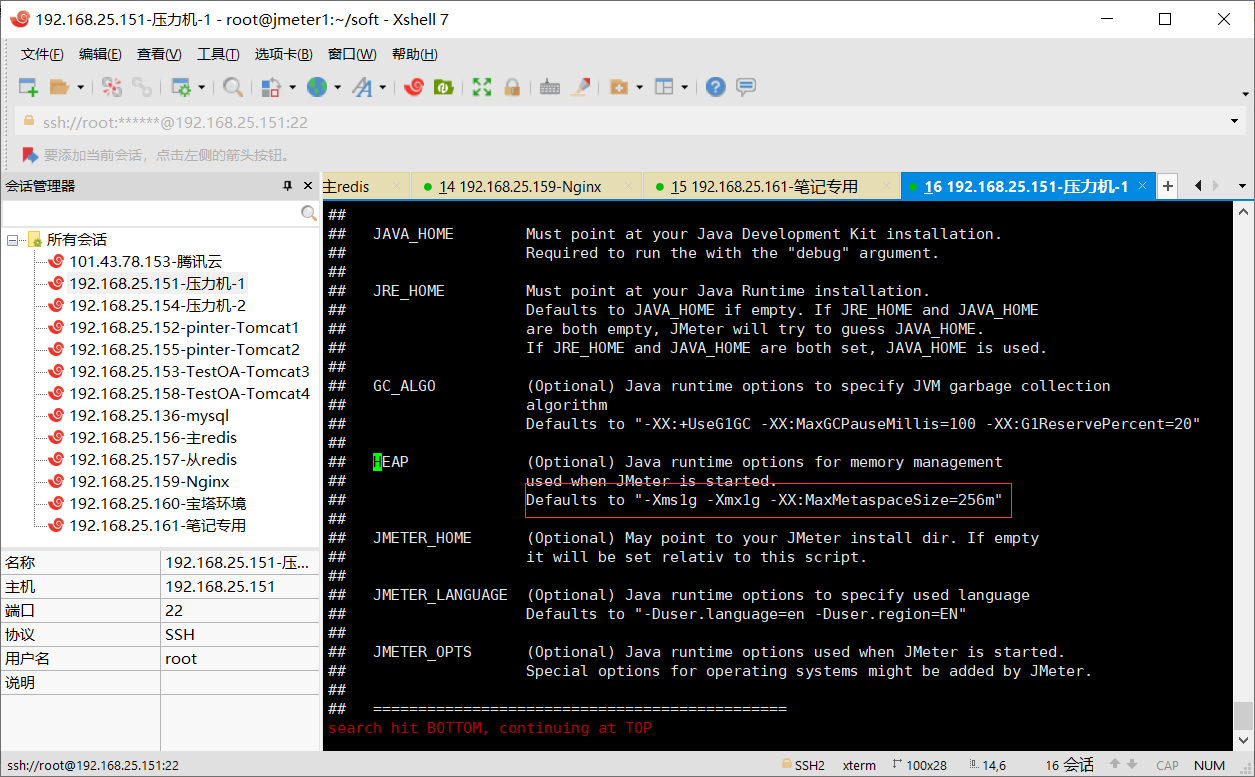
Task: Click the New session toolbar icon
Action: coord(28,87)
